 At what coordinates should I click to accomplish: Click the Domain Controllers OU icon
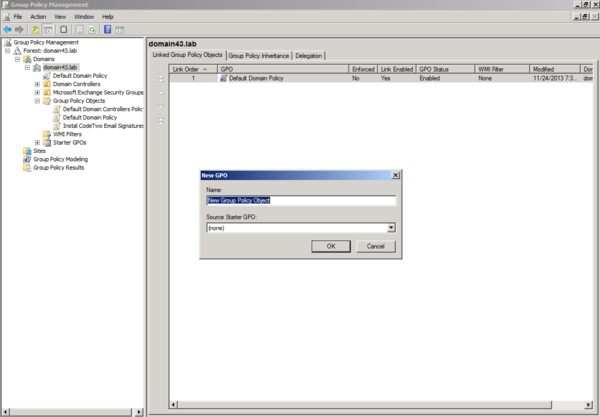[47, 84]
